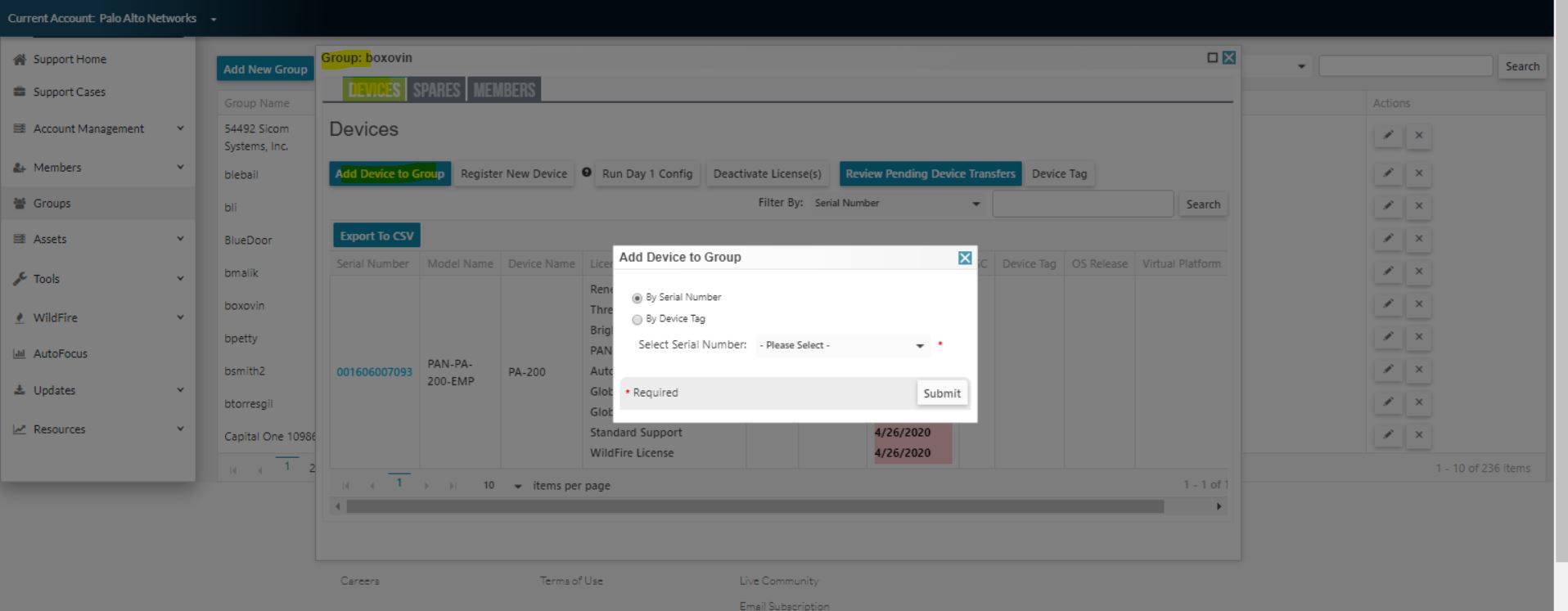Select the By Device Tag radio option
This screenshot has width=1568, height=611.
[x=637, y=320]
